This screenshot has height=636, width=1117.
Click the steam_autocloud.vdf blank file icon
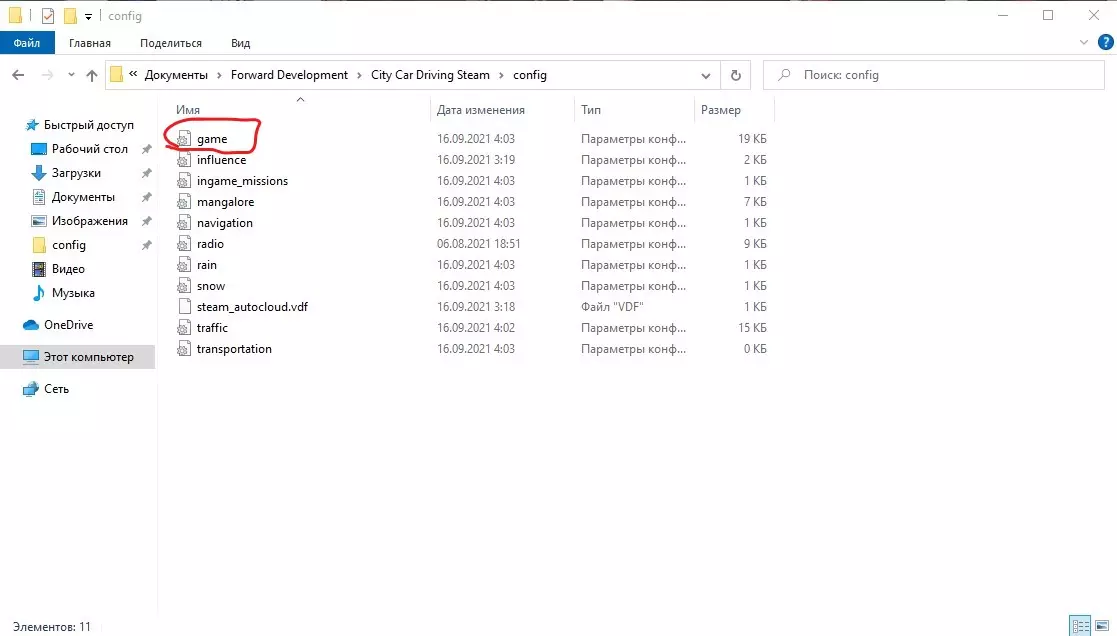click(184, 307)
